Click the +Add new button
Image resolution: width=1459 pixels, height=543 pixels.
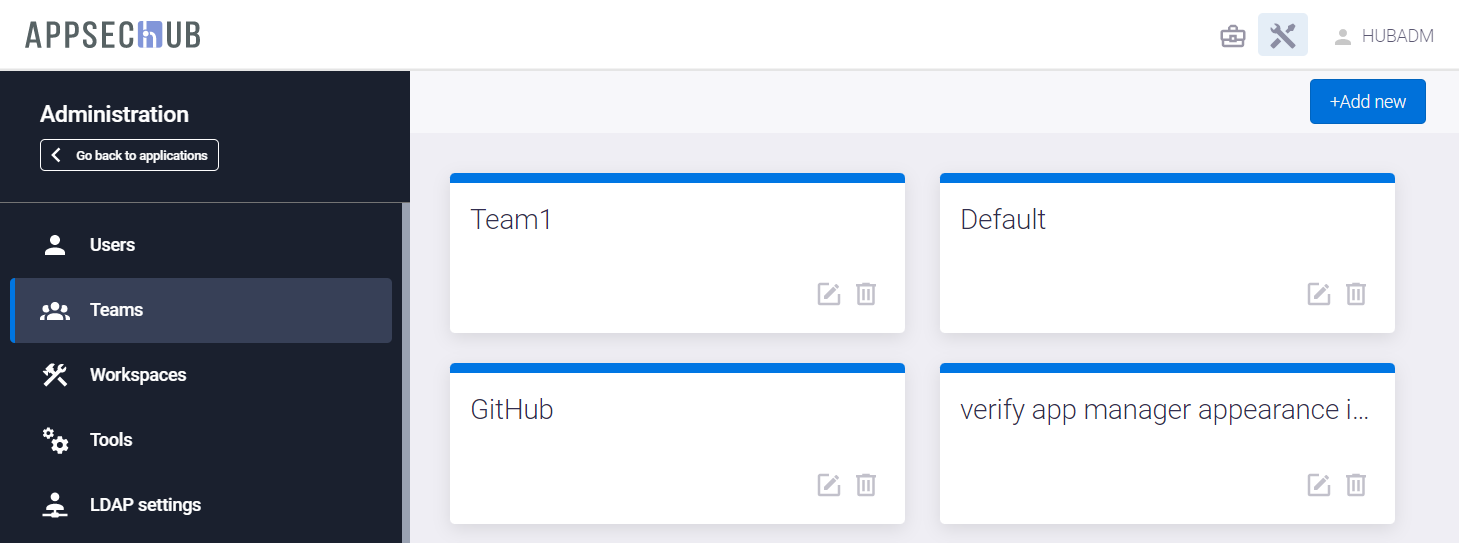pyautogui.click(x=1367, y=102)
